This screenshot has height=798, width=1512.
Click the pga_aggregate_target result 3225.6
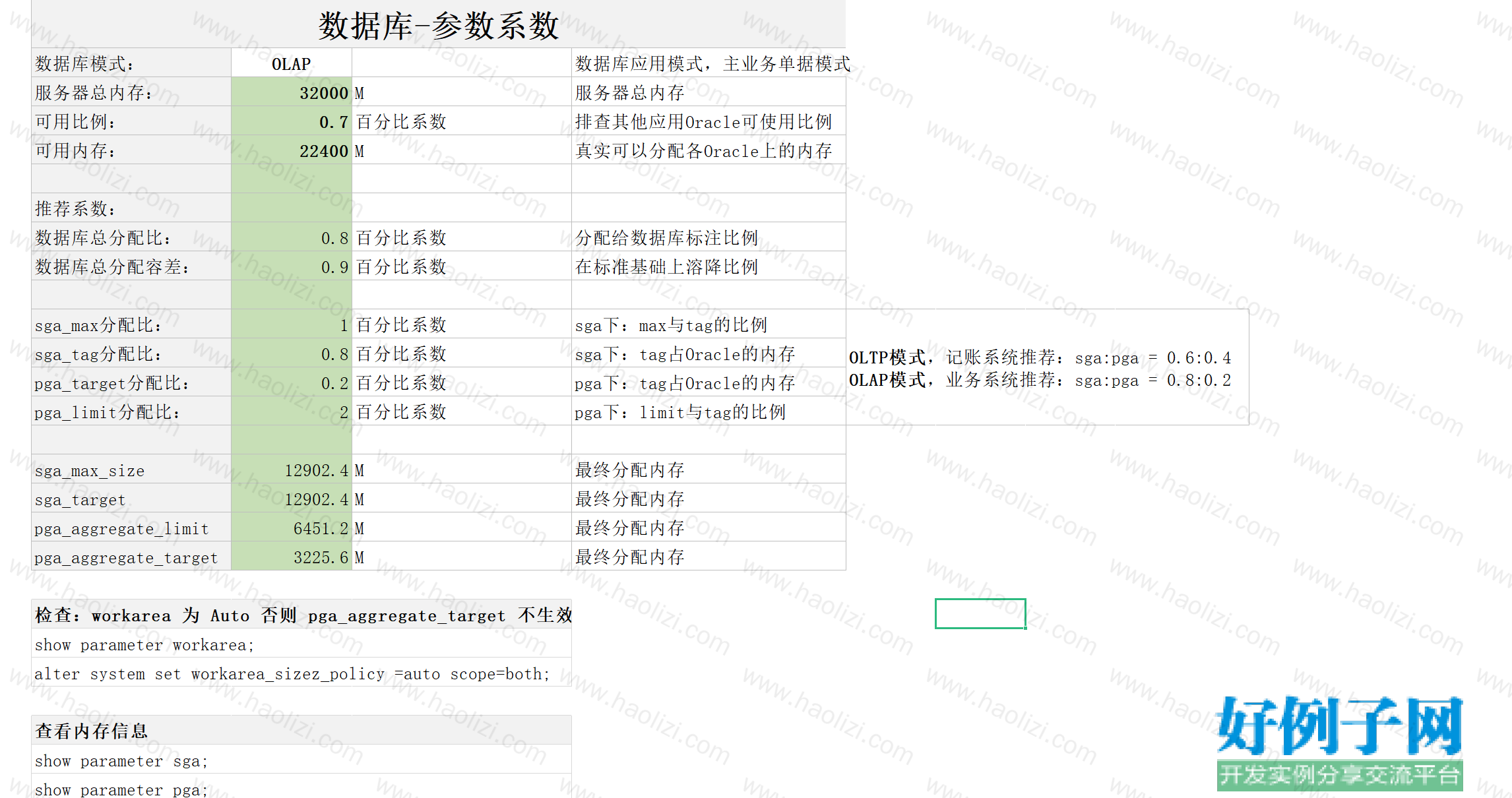(x=291, y=557)
